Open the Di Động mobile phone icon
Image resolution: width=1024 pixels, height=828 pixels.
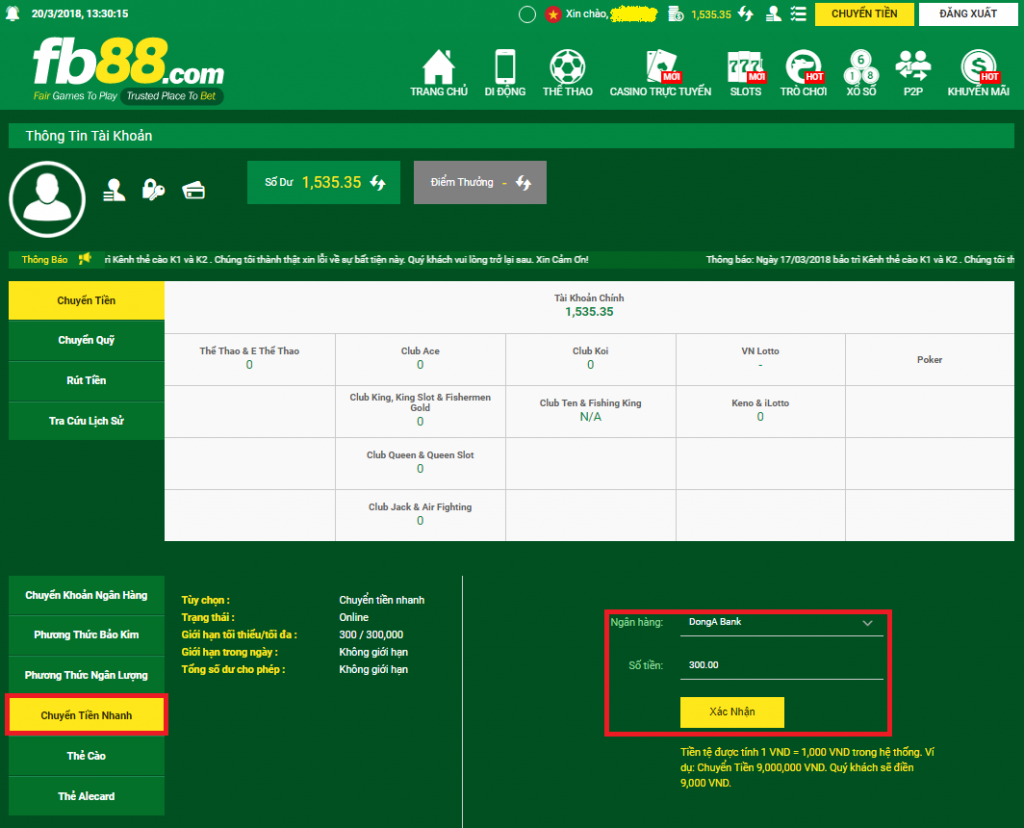coord(505,67)
